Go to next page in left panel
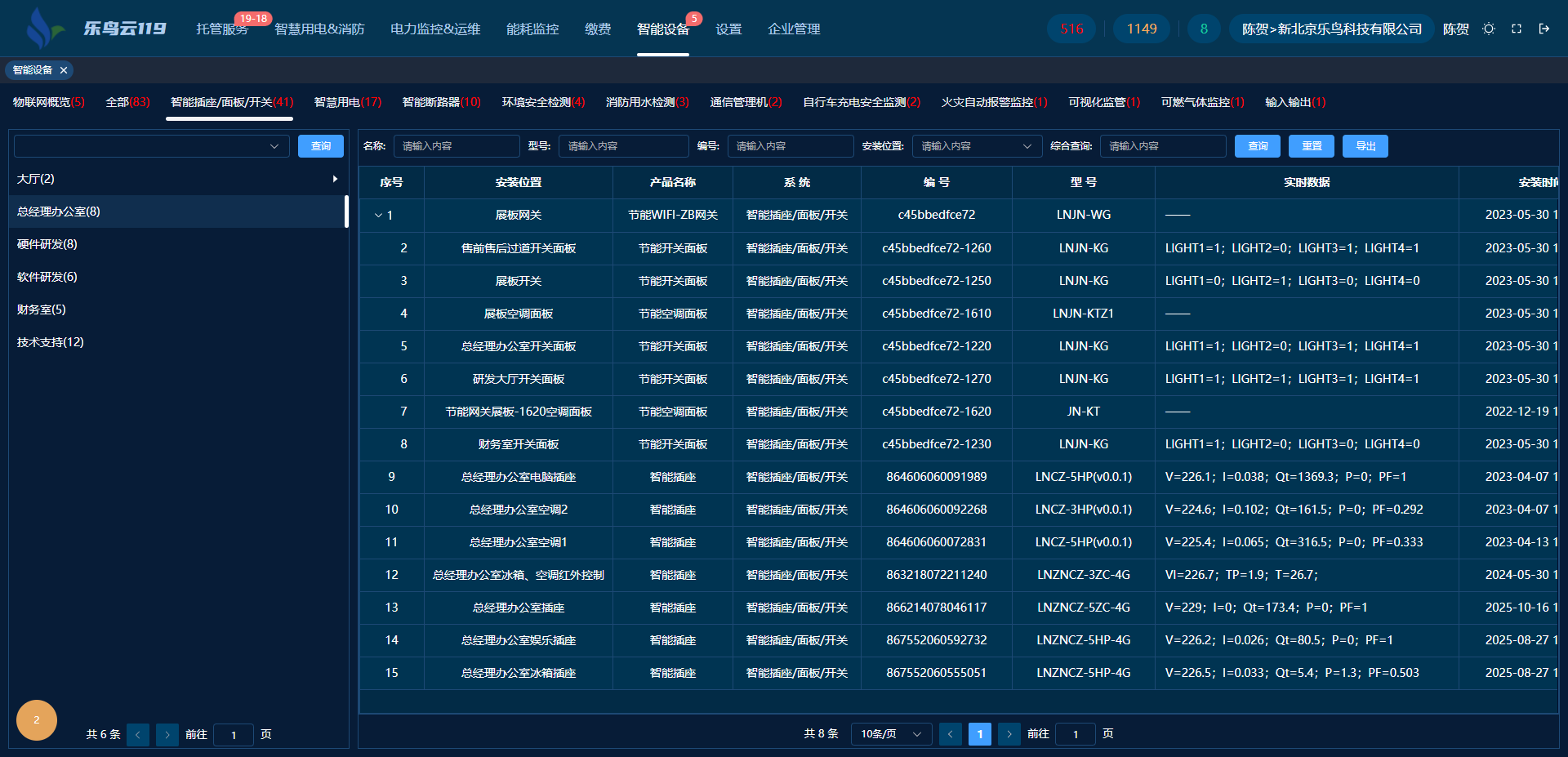 point(167,734)
